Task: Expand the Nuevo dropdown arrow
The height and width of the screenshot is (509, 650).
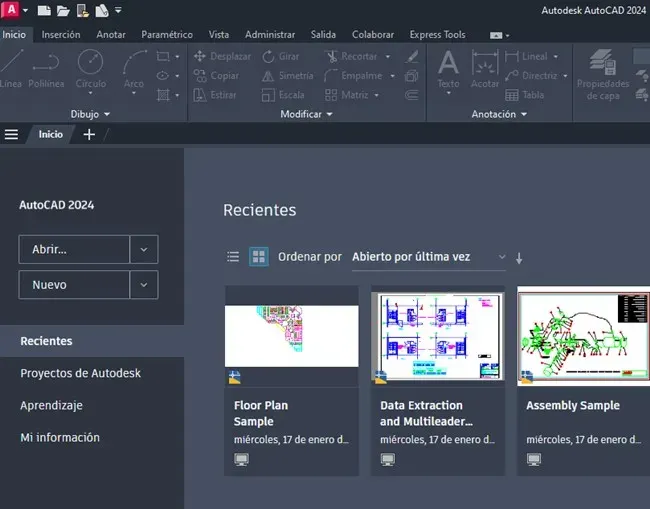Action: click(x=144, y=285)
